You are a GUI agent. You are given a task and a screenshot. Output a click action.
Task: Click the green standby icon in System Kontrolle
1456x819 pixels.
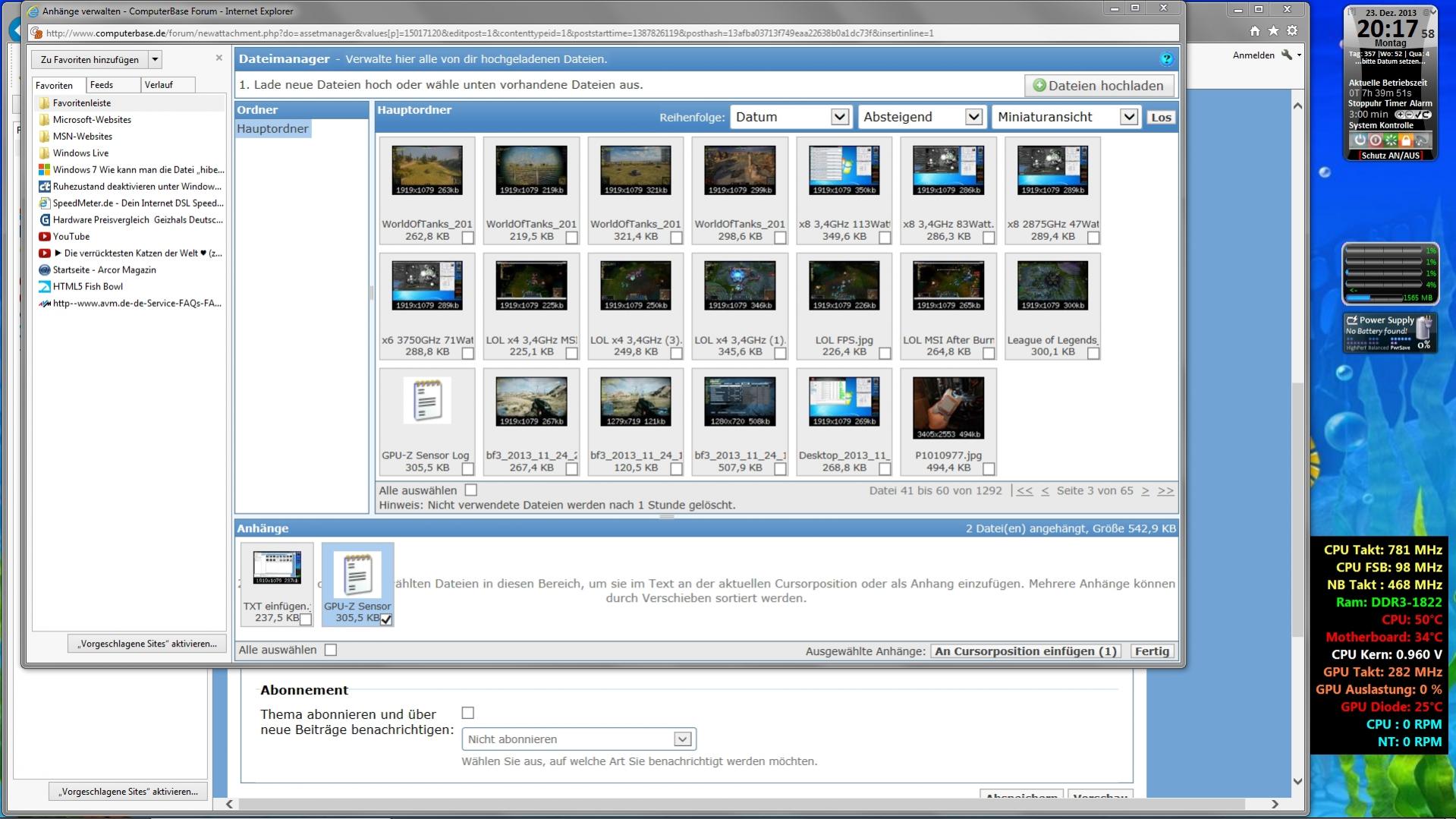(1391, 140)
